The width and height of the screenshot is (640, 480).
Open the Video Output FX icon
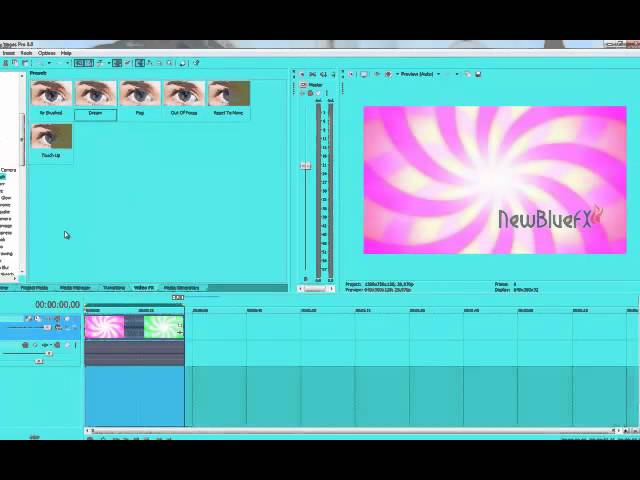click(377, 74)
